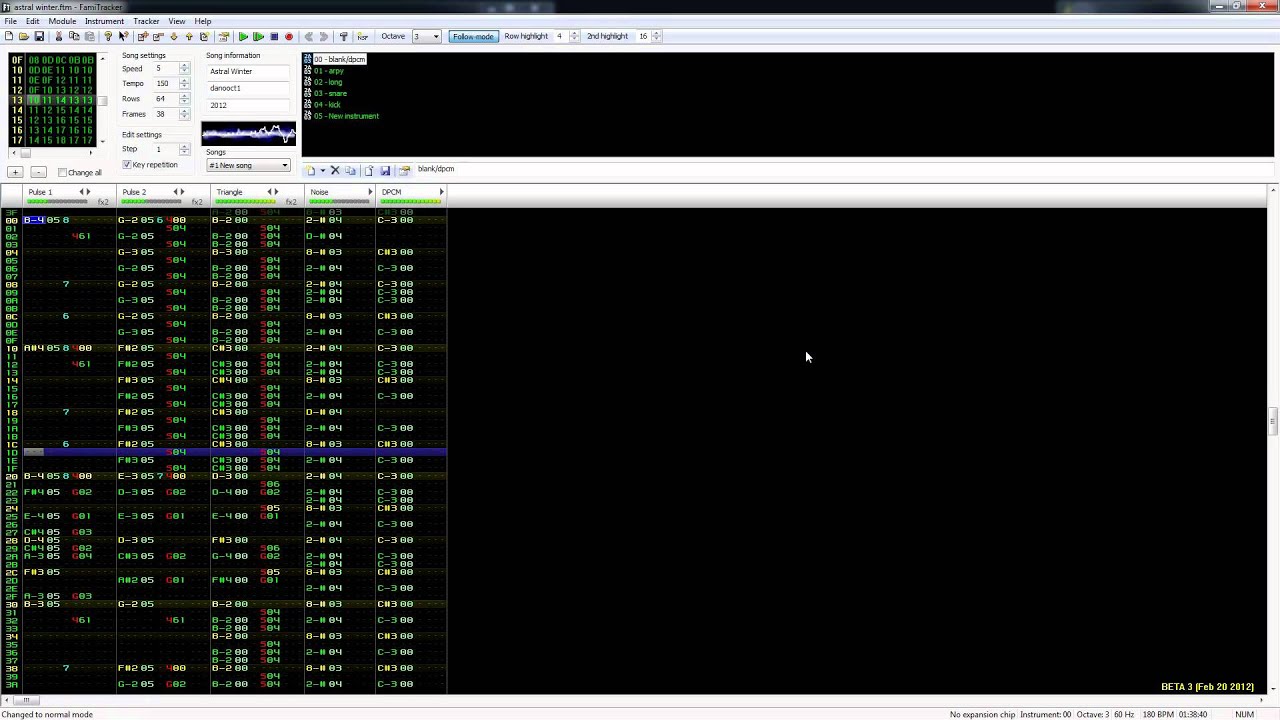Open the Help menu
The width and height of the screenshot is (1280, 720).
[203, 21]
